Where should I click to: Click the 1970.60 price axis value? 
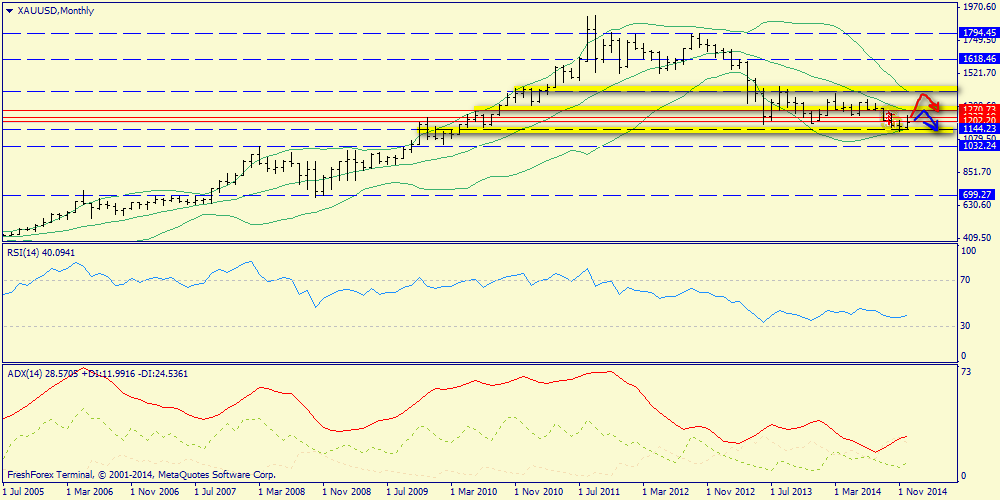(x=979, y=7)
